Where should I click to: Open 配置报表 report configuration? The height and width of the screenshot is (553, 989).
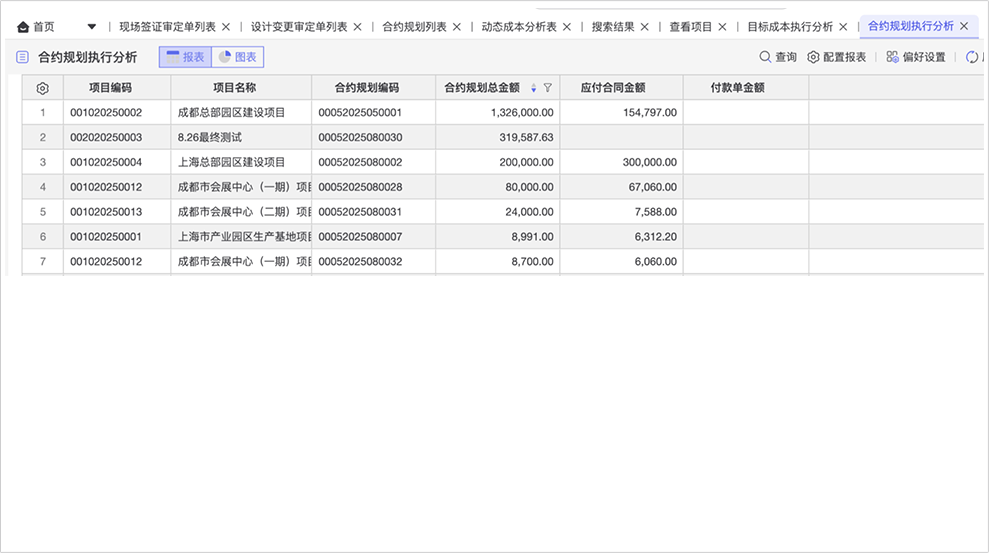[x=837, y=57]
